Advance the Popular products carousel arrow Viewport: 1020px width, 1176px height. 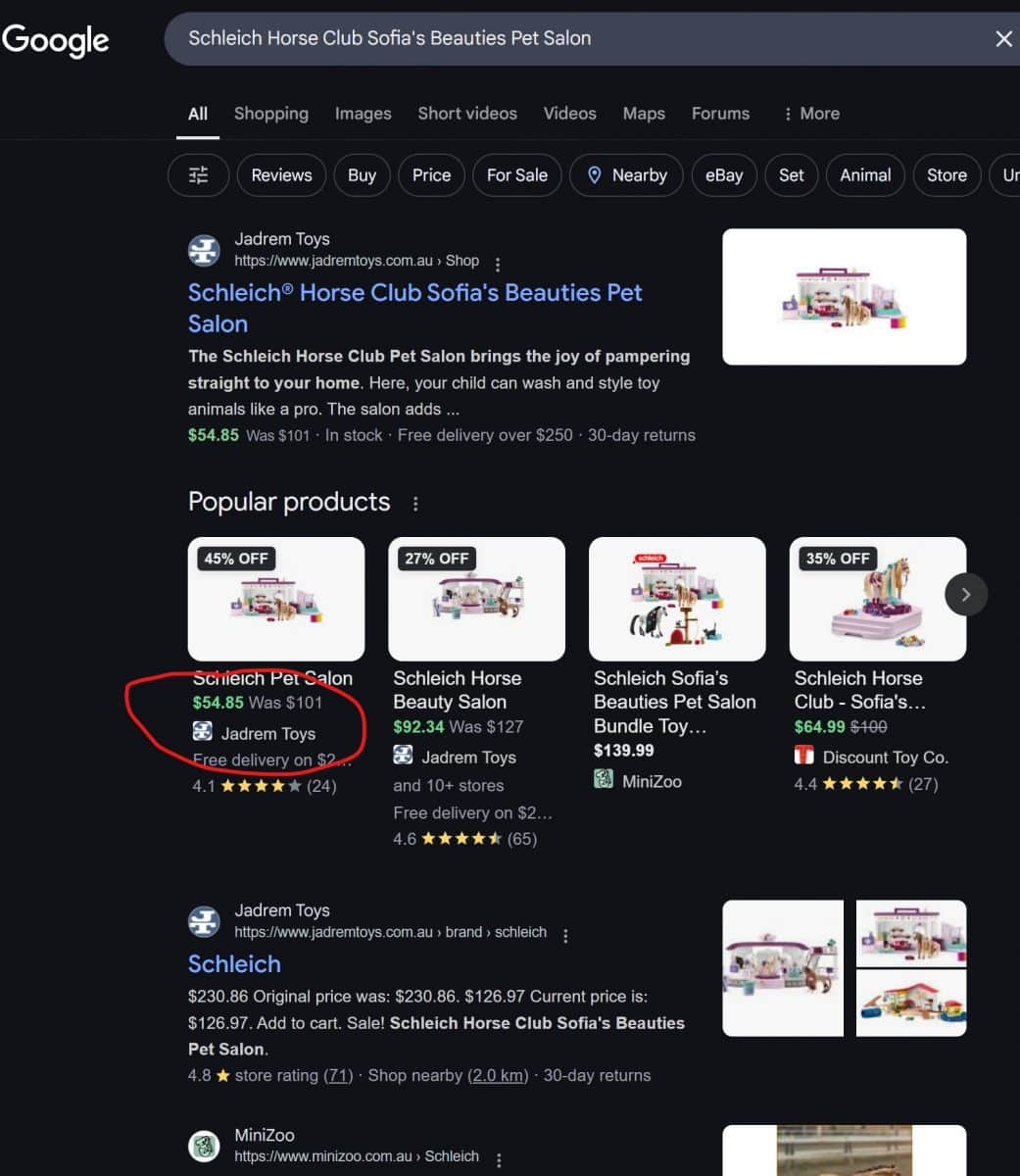[x=966, y=594]
